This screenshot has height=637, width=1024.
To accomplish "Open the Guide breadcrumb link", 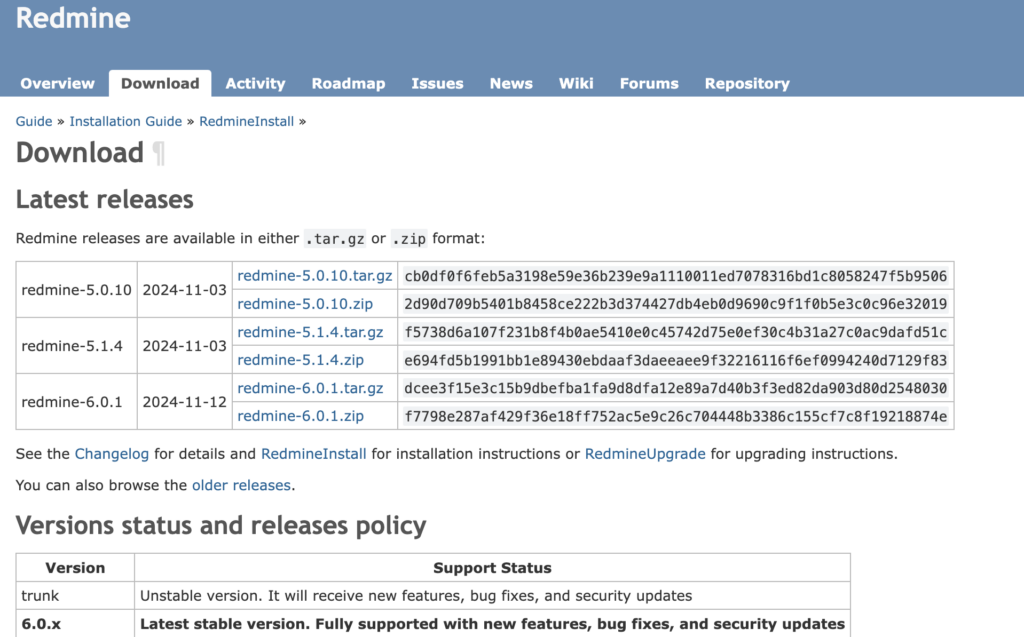I will [x=34, y=121].
